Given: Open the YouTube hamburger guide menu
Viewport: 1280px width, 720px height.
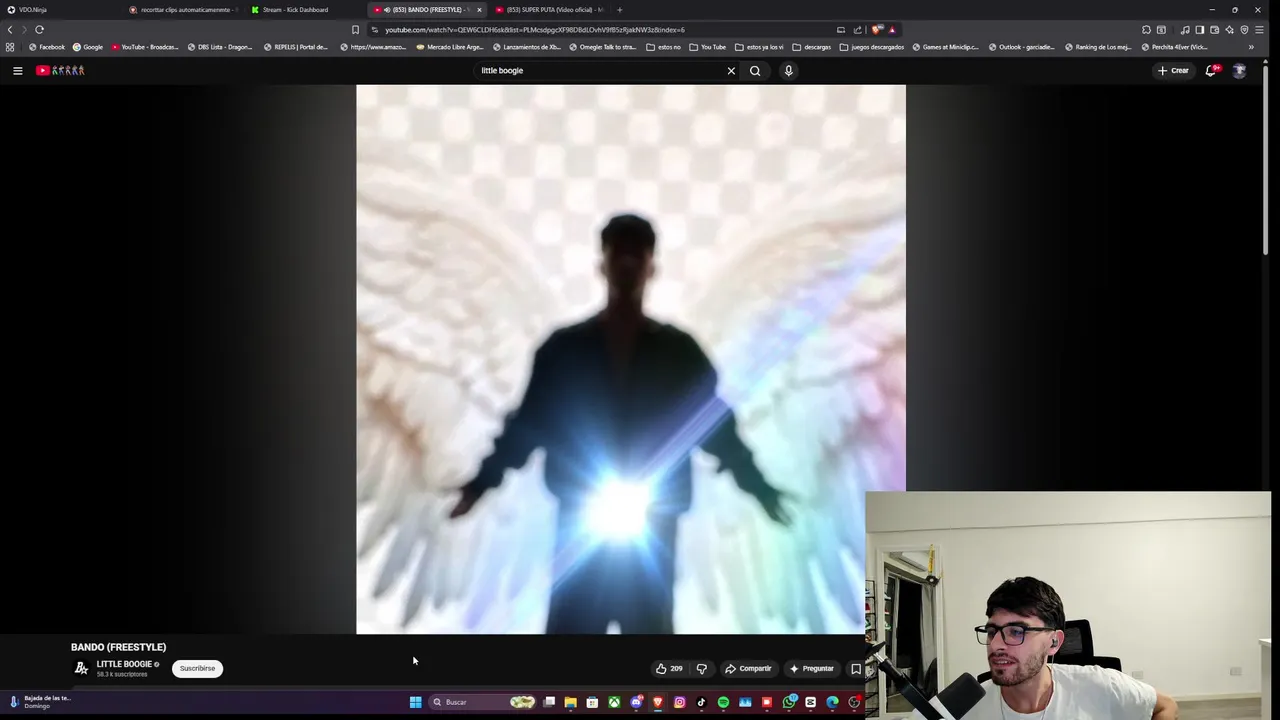Looking at the screenshot, I should [17, 70].
